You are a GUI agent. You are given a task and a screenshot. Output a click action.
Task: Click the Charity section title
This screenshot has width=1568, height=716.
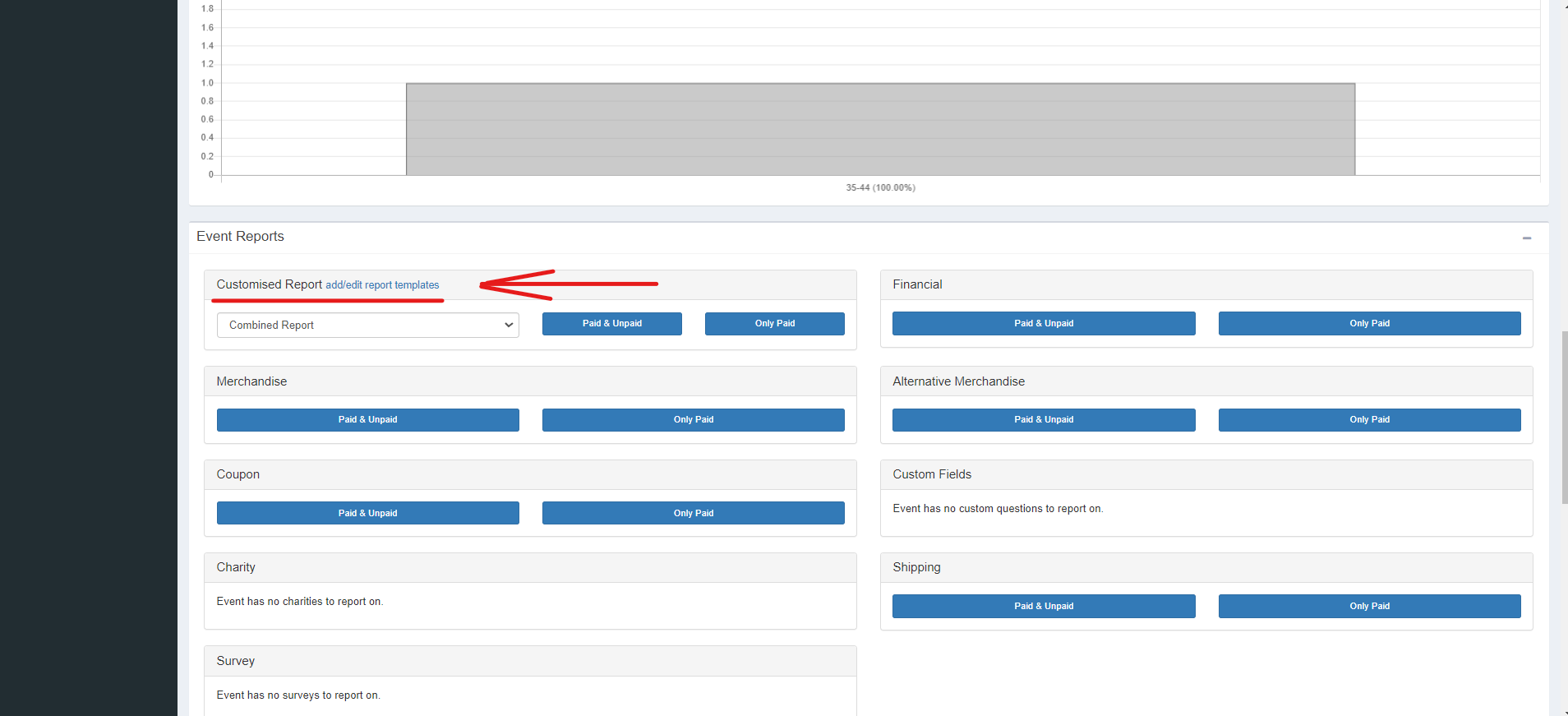point(236,567)
